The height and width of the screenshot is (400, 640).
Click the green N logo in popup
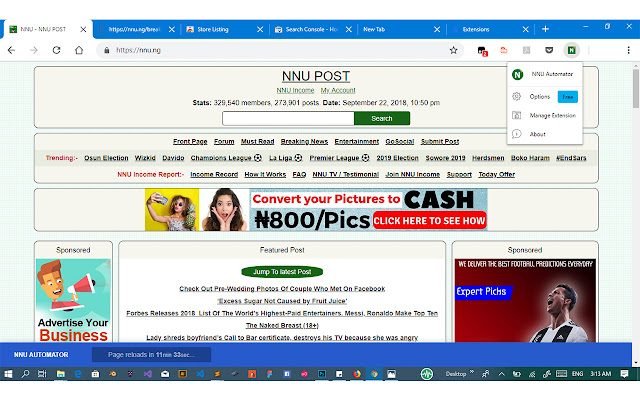[517, 74]
